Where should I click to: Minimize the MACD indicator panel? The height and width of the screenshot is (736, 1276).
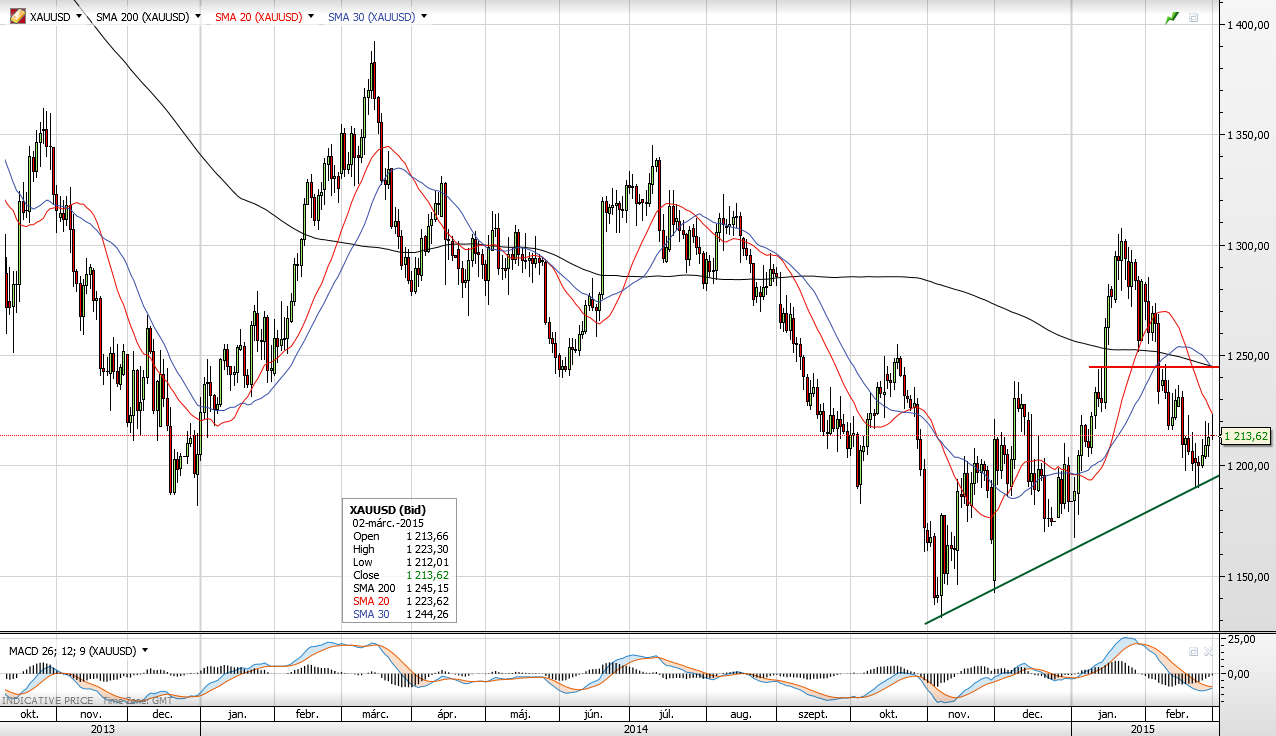point(1193,651)
